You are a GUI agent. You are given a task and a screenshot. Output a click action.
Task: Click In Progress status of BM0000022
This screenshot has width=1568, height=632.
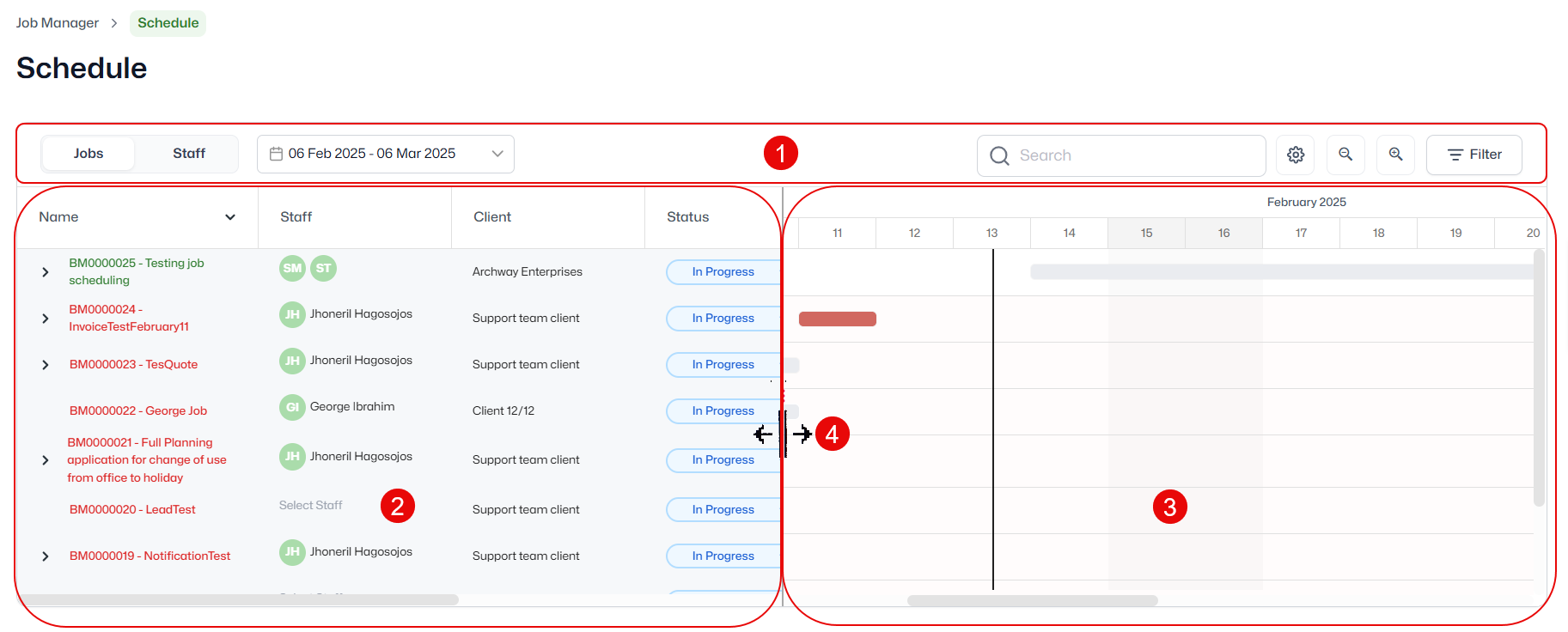pyautogui.click(x=723, y=410)
